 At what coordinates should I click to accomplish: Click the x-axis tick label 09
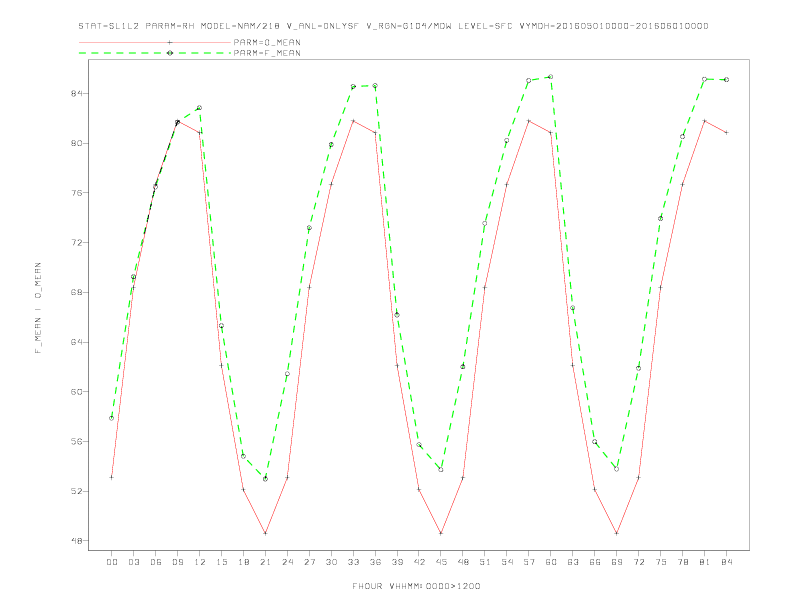[177, 562]
